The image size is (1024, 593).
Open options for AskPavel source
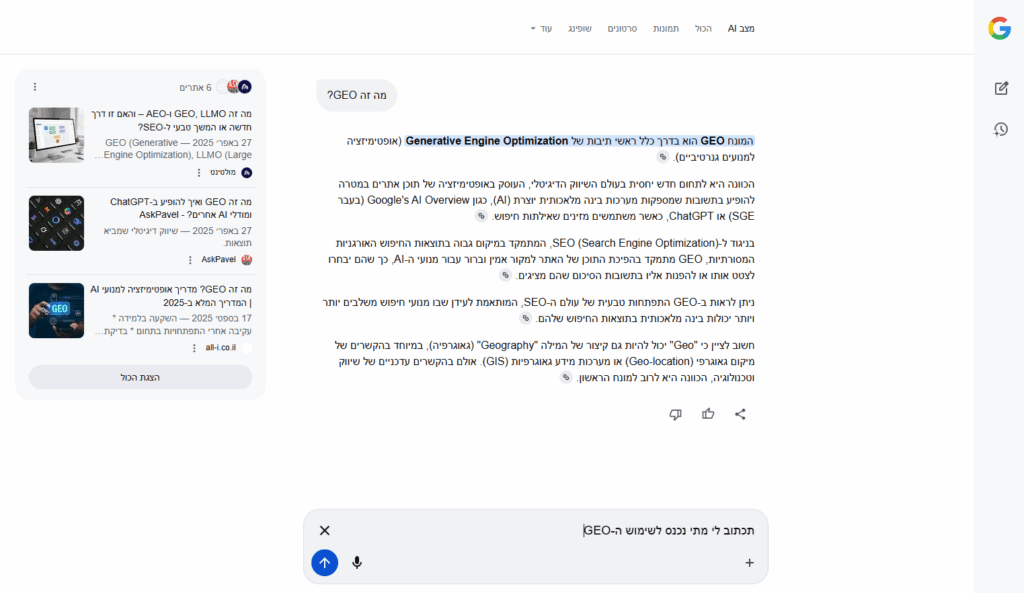(190, 260)
